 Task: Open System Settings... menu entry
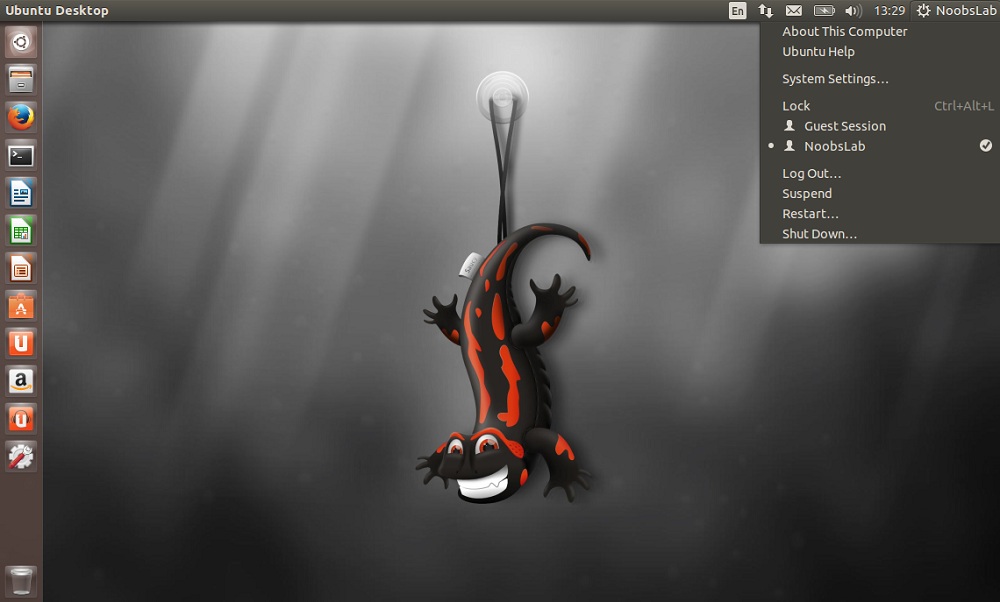[x=835, y=79]
